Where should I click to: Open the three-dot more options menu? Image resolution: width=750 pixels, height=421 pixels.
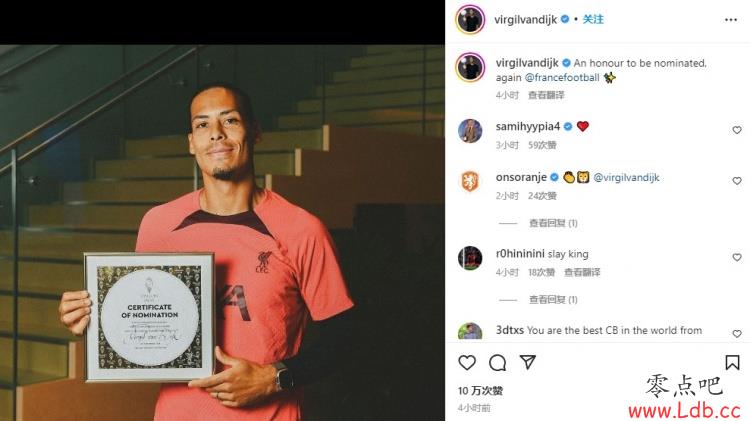tap(731, 20)
